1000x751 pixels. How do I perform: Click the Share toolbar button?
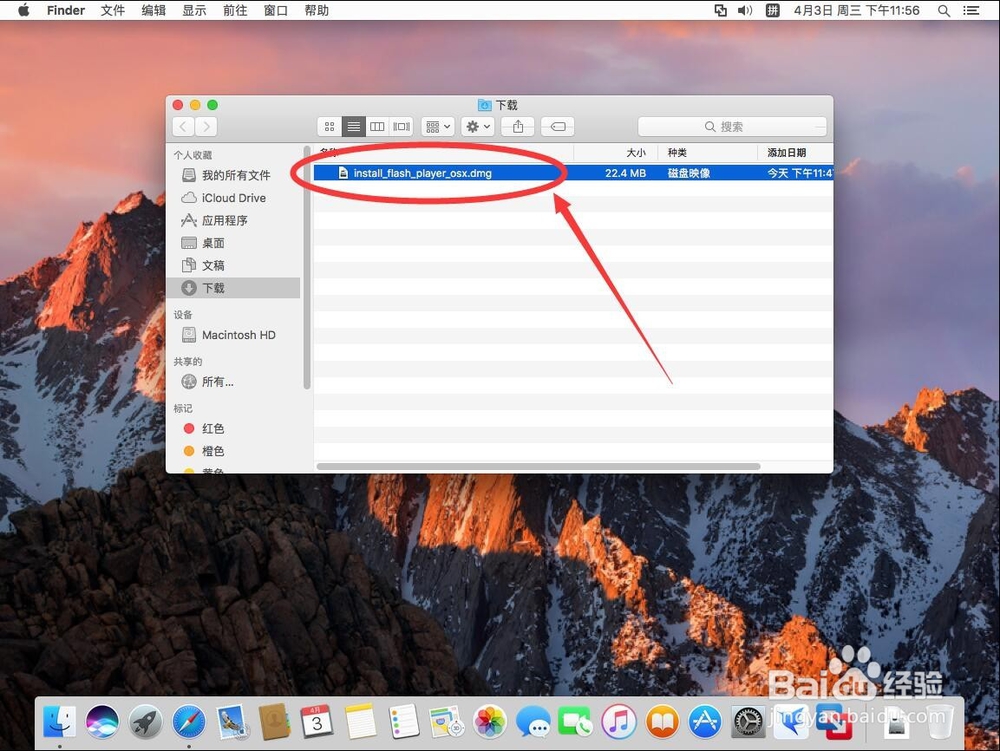(x=518, y=127)
